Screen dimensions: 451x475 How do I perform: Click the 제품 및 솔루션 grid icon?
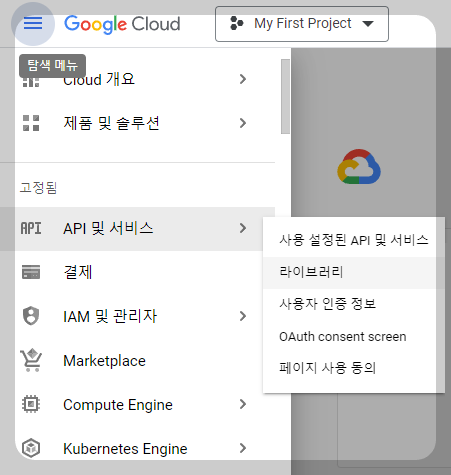[x=31, y=123]
